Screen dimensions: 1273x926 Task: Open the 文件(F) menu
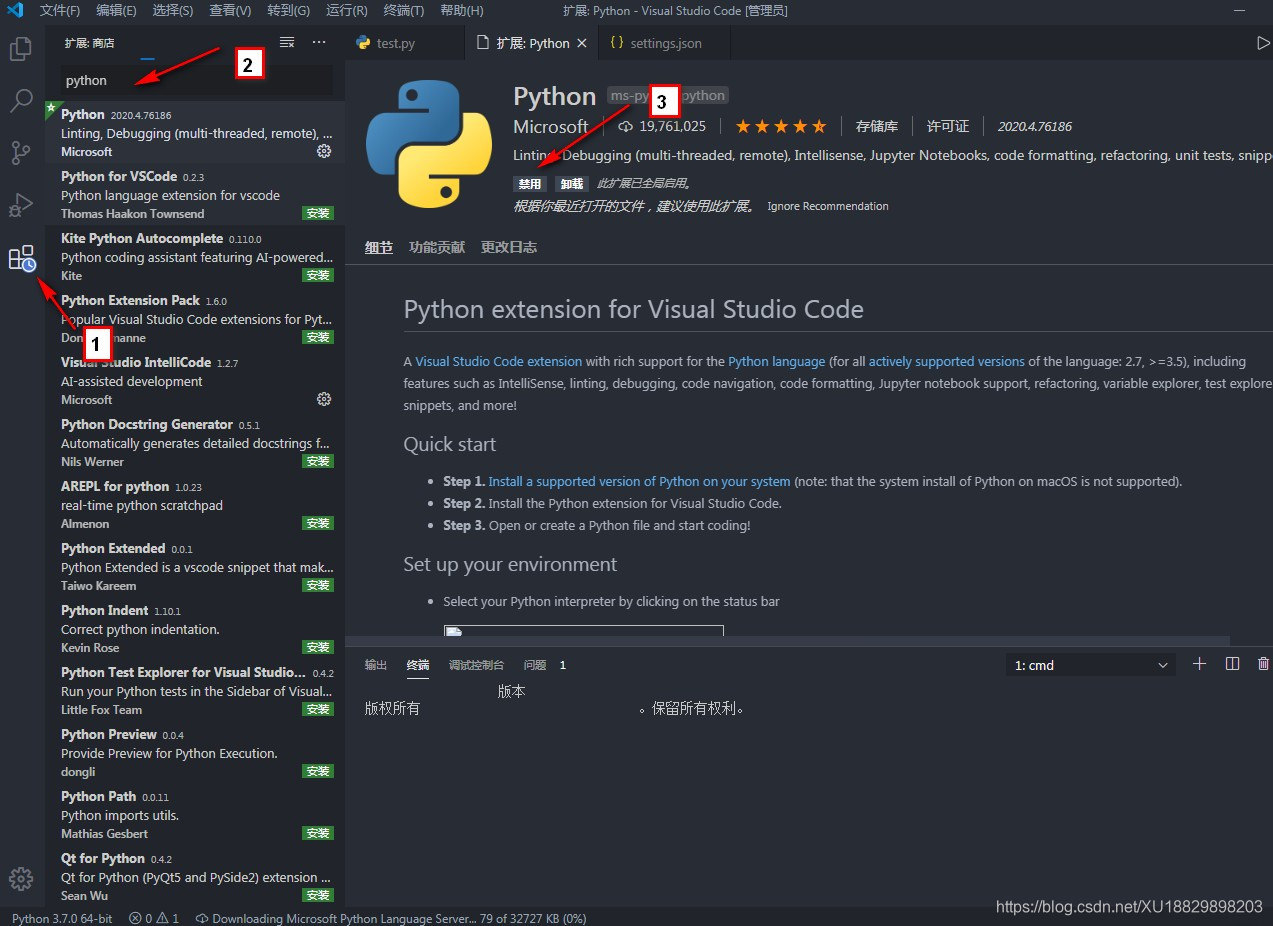pyautogui.click(x=60, y=10)
